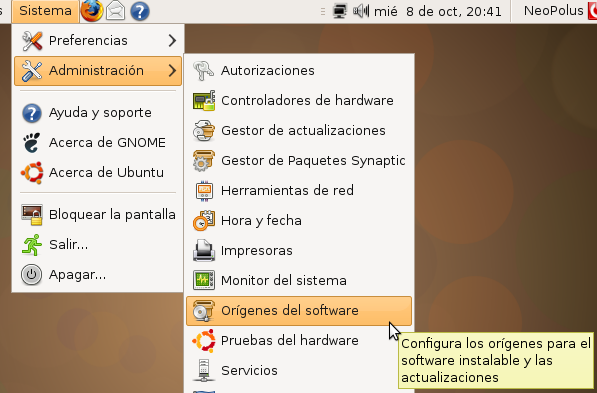Click the NeoPolus user name in panel
The height and width of the screenshot is (393, 597).
click(x=554, y=11)
